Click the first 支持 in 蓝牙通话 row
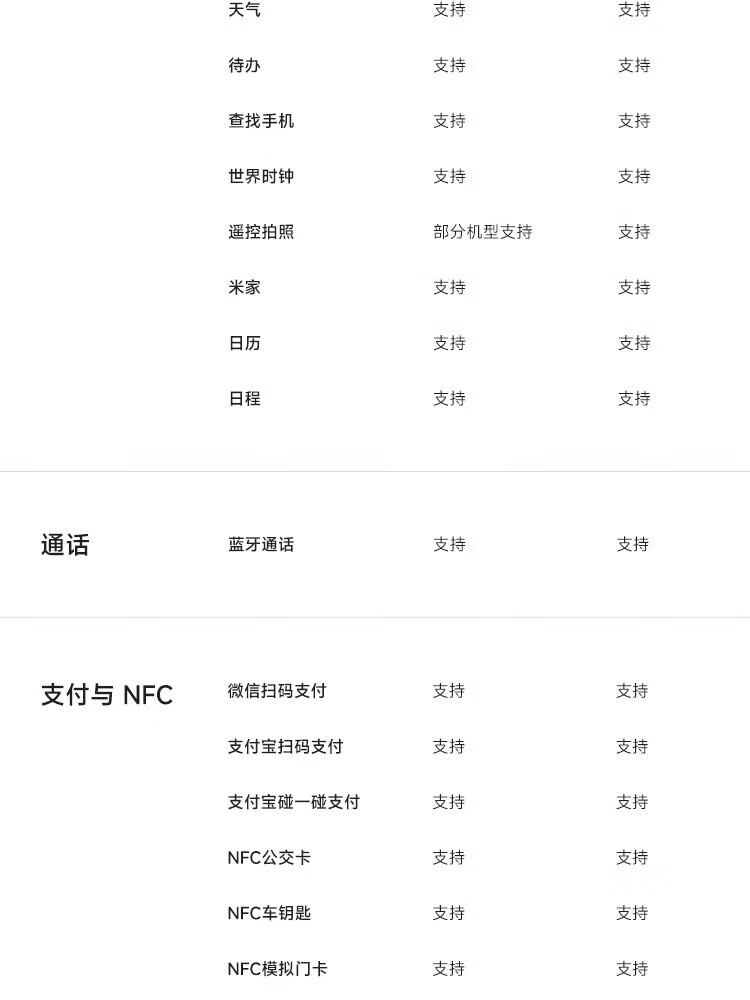Screen dimensions: 750x1000 (449, 545)
